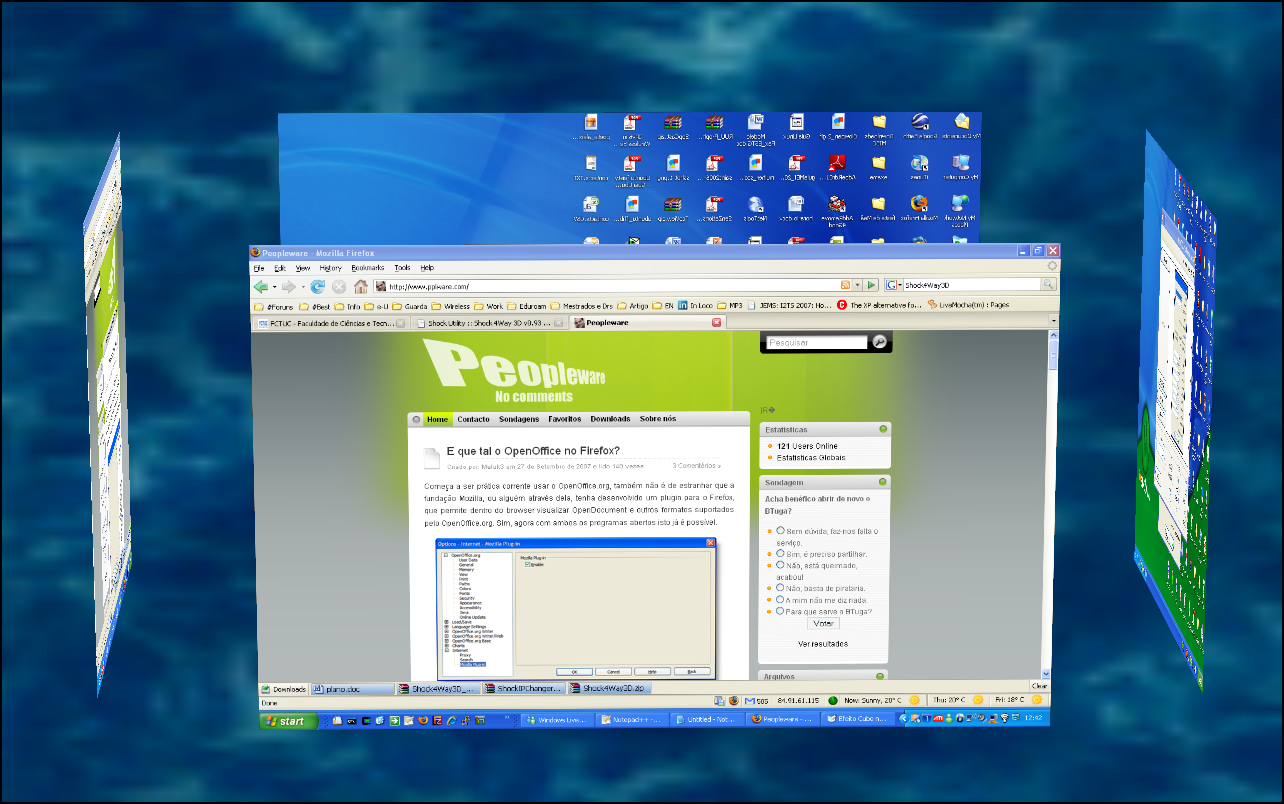Click the green circle icon in status bar
The height and width of the screenshot is (804, 1284).
point(832,700)
